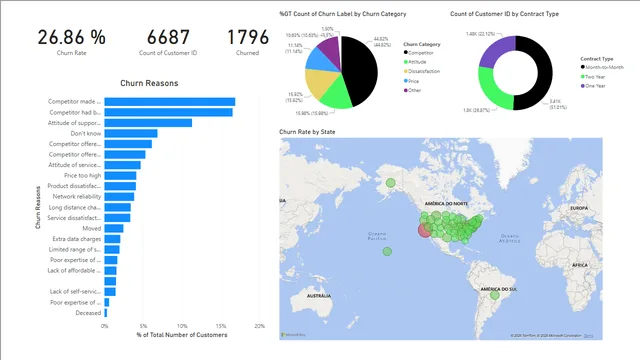Click the 1796 Churned card
The width and height of the screenshot is (640, 360).
(x=248, y=42)
